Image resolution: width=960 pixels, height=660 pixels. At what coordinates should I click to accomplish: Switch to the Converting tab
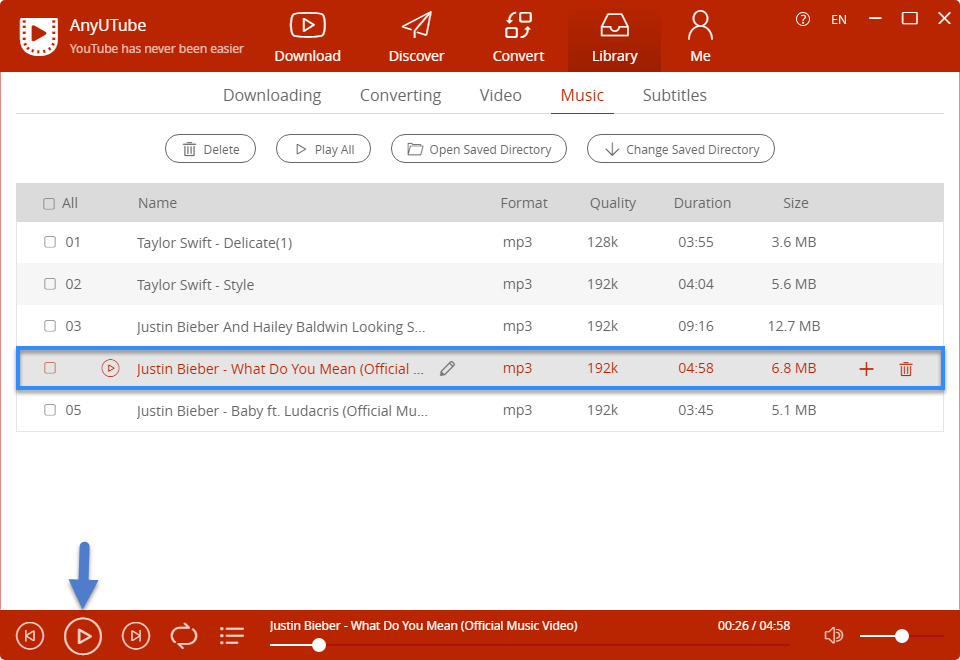click(x=400, y=96)
